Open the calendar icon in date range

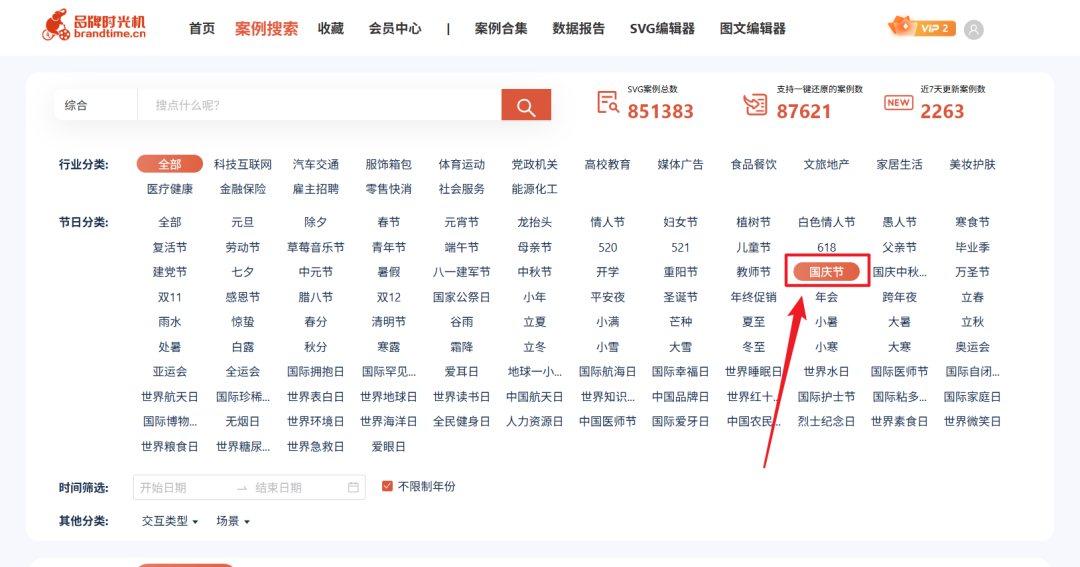353,487
